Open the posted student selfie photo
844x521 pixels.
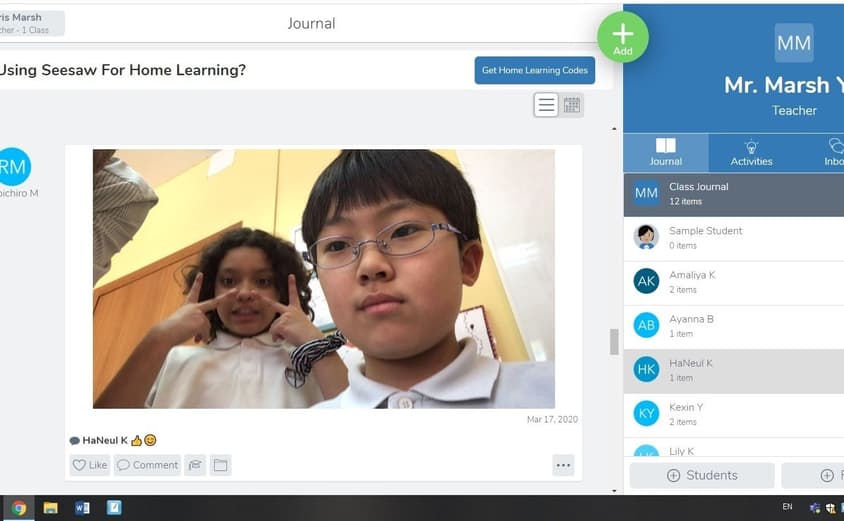click(323, 278)
